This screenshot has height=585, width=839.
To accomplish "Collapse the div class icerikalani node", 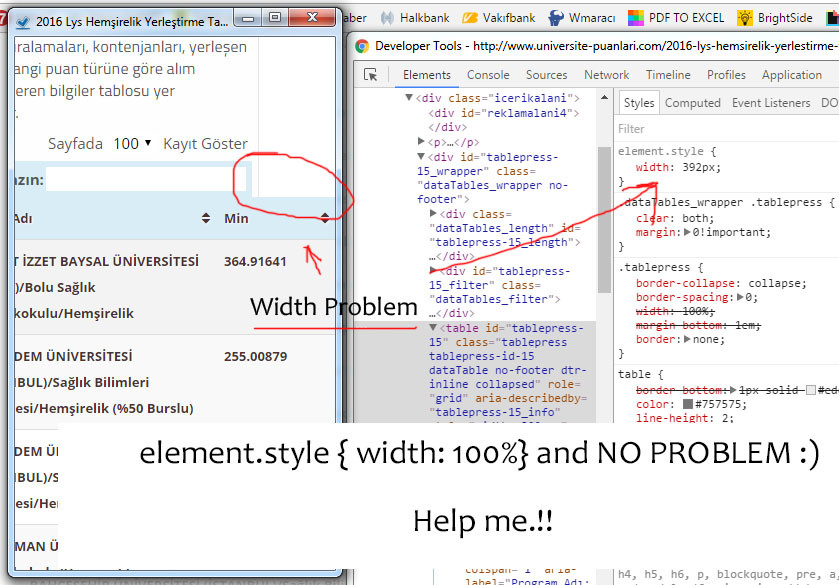I will pos(409,97).
